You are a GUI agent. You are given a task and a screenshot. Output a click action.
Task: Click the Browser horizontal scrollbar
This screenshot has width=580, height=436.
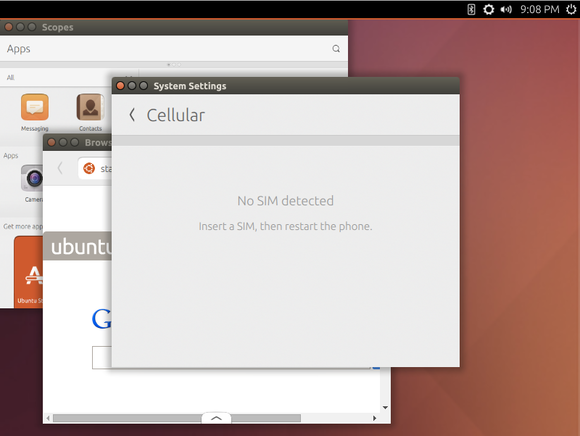pos(177,418)
